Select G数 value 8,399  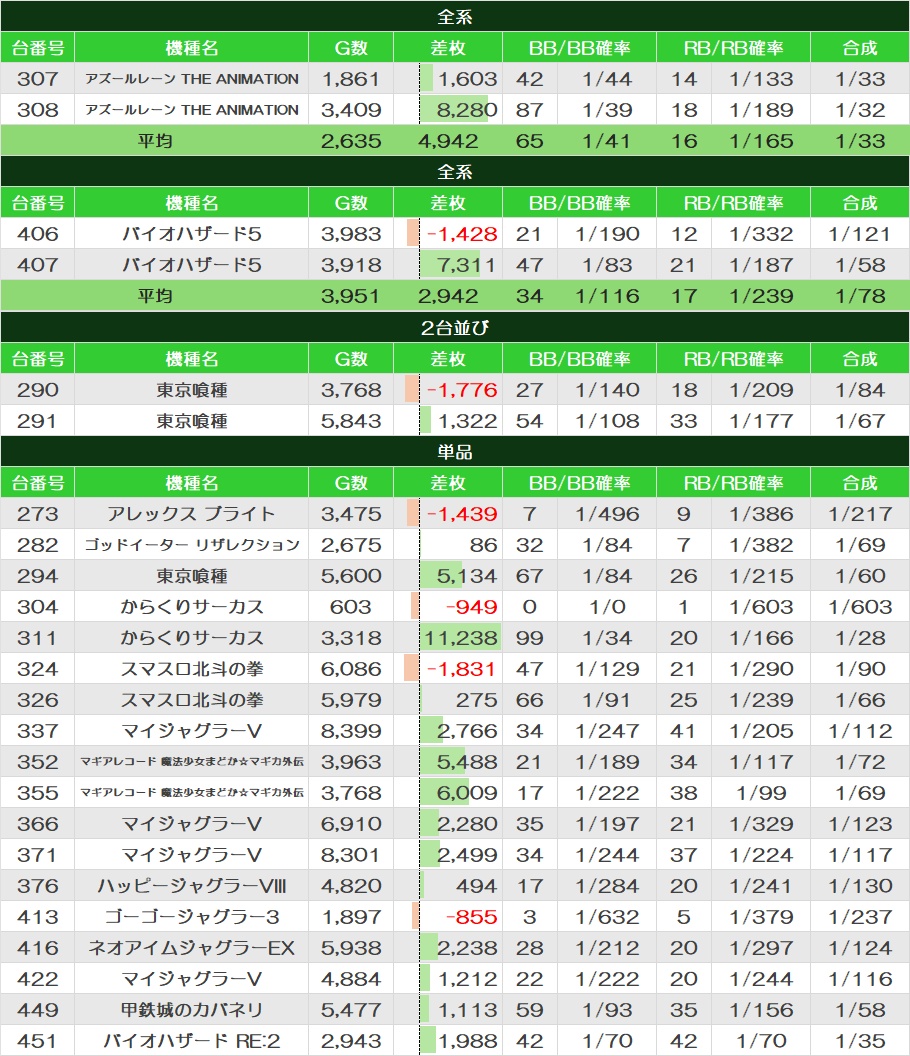[x=351, y=731]
